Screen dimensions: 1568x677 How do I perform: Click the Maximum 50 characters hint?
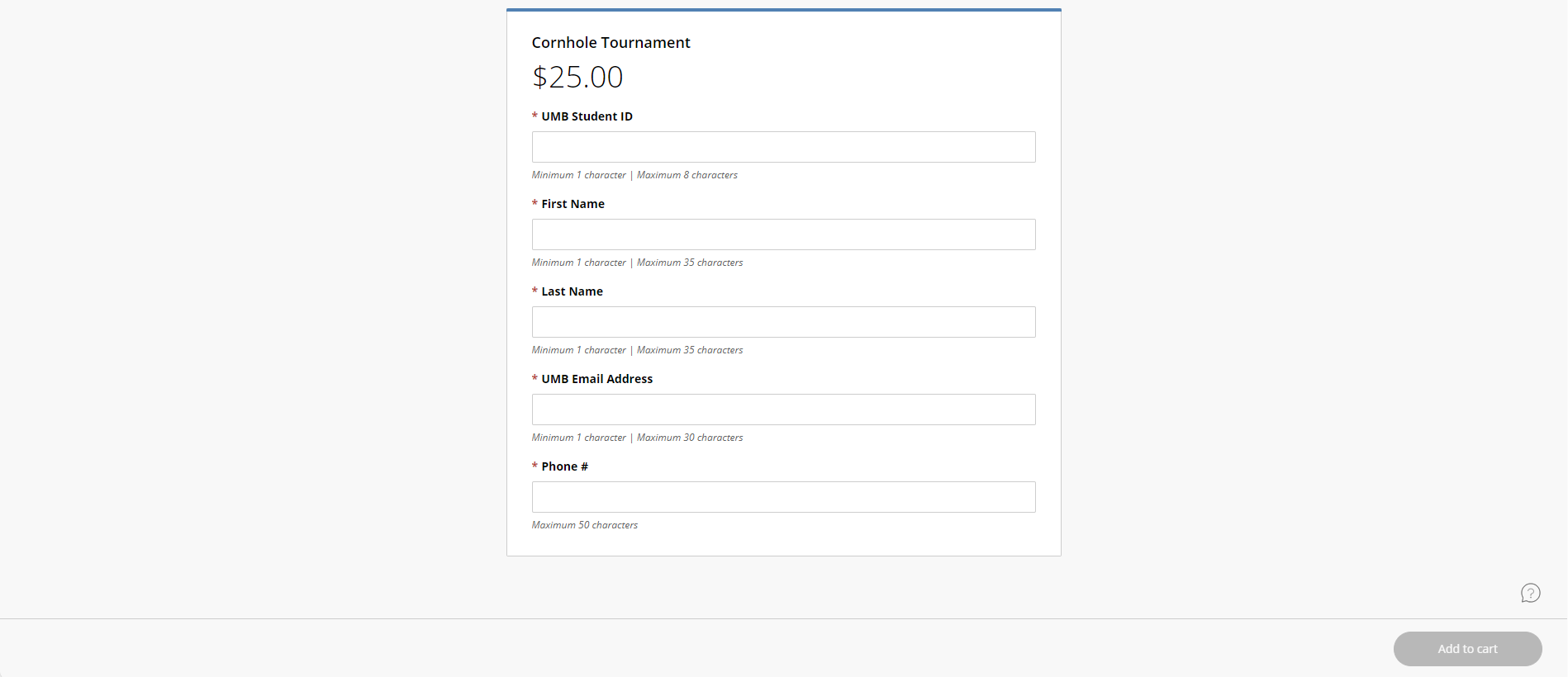(585, 525)
